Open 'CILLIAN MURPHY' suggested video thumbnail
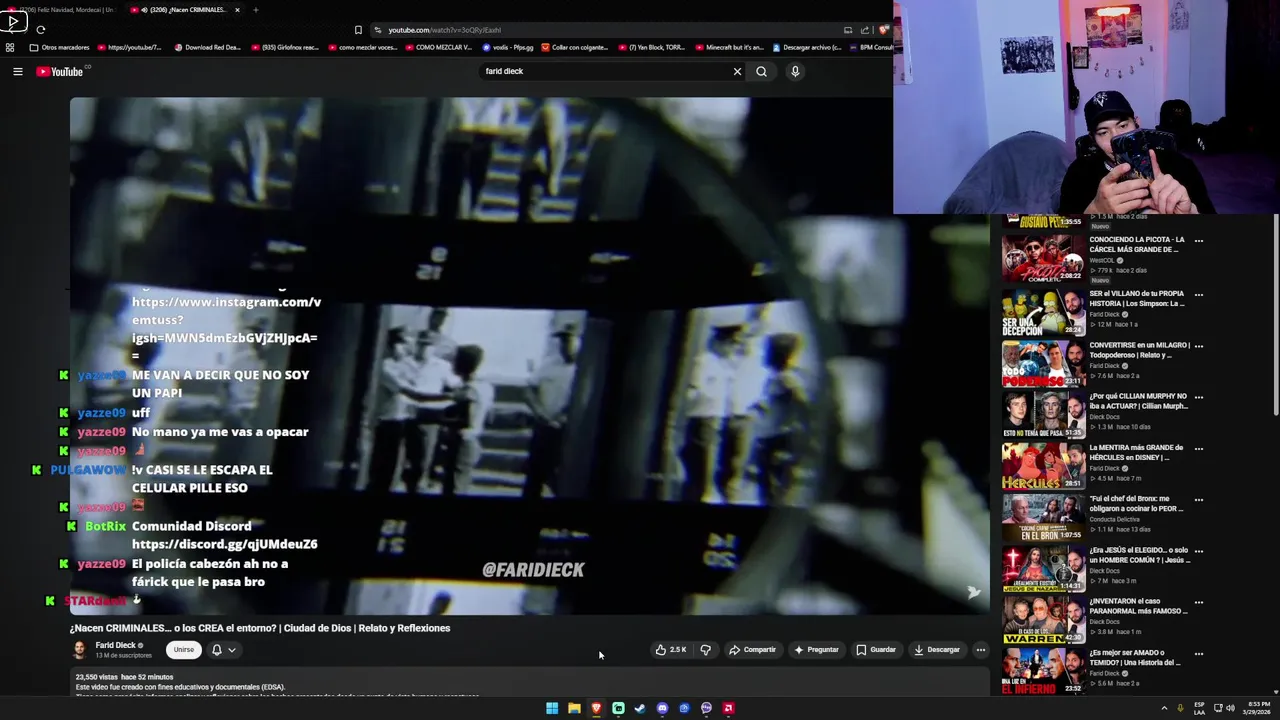The width and height of the screenshot is (1280, 720). (1043, 414)
